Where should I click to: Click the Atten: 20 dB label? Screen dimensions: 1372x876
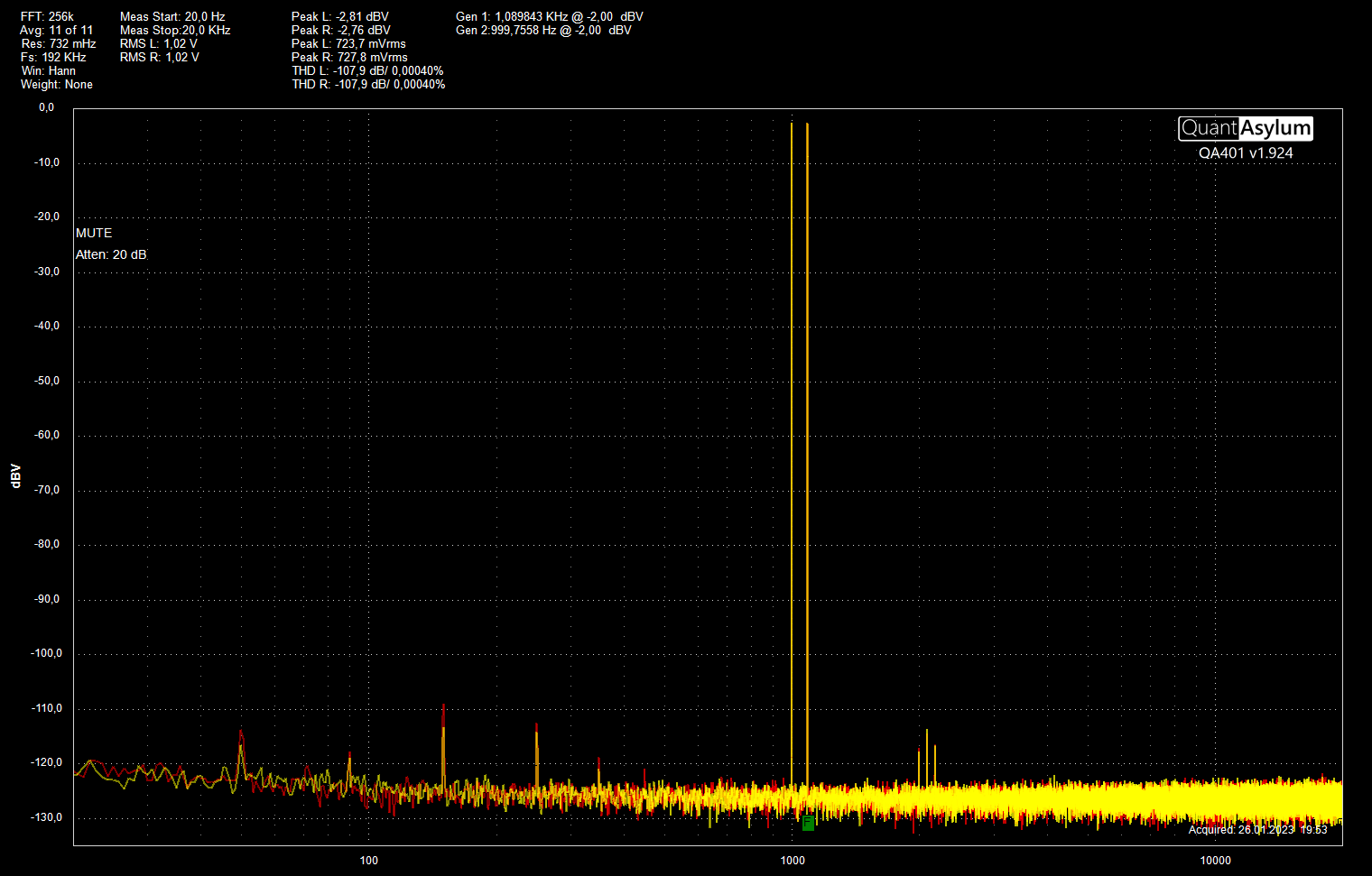[x=111, y=254]
